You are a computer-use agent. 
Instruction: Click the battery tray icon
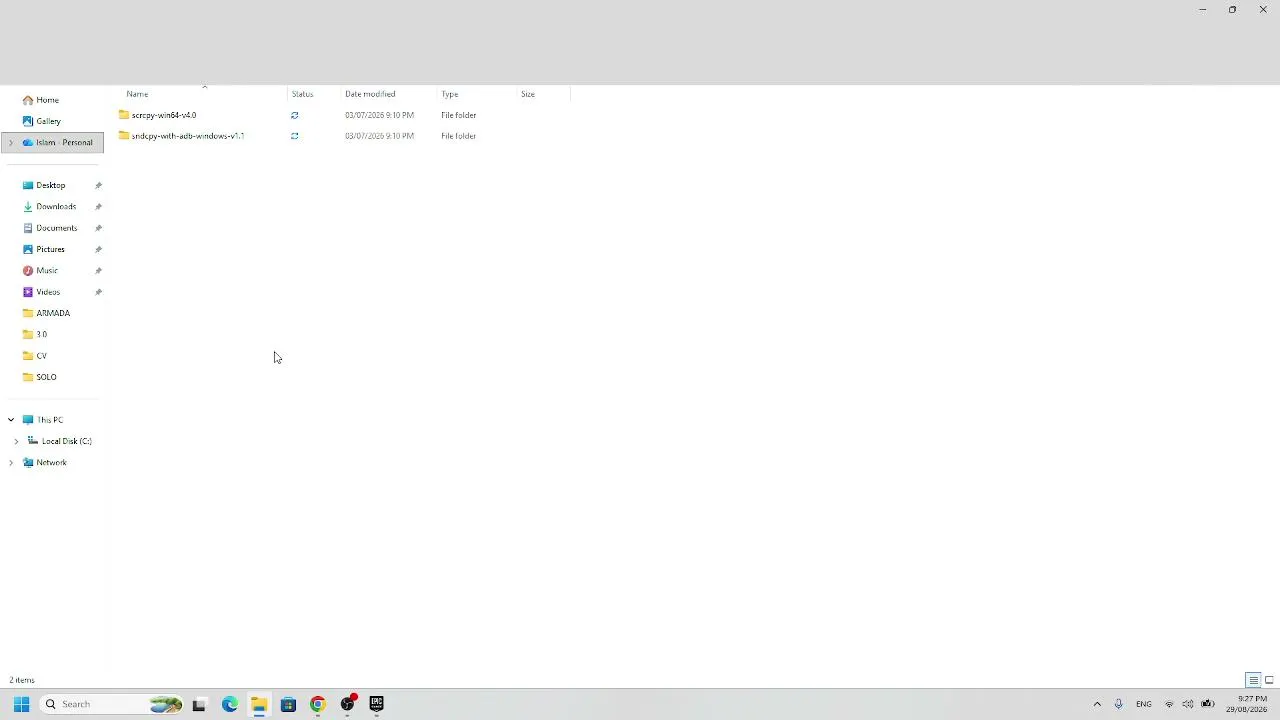[x=1207, y=704]
